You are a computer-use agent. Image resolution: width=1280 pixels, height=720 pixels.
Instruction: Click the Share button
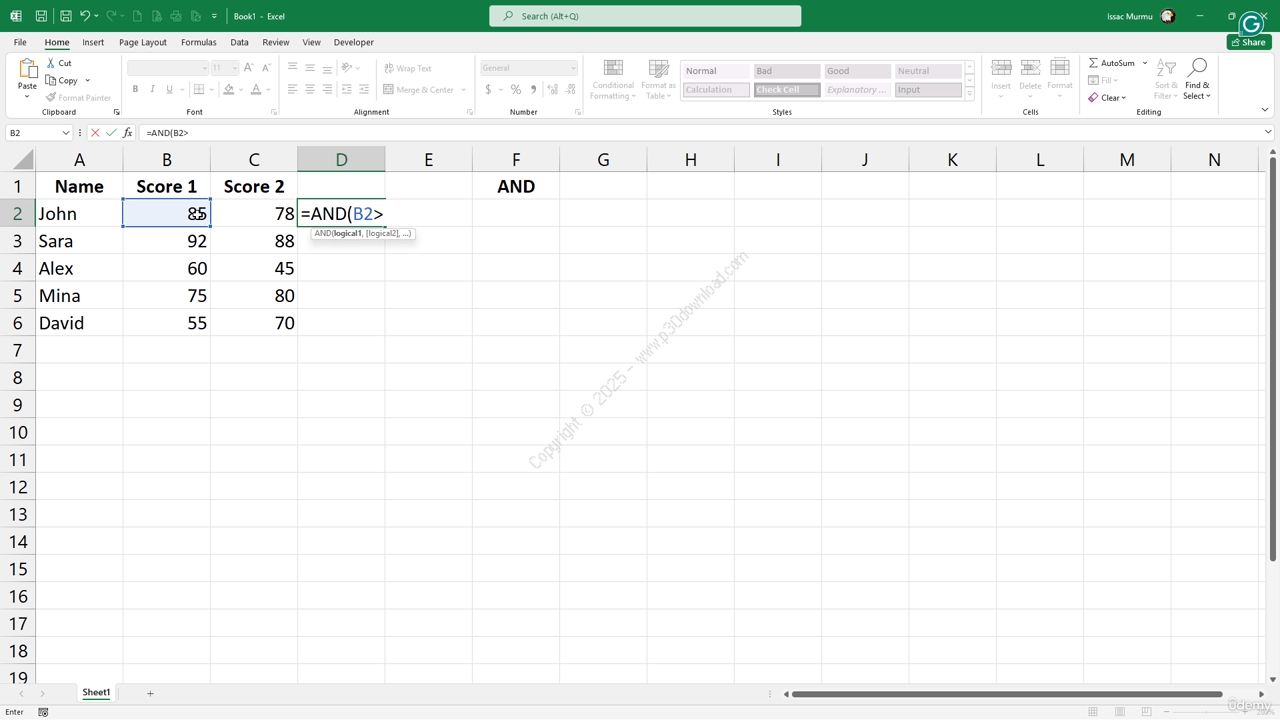click(1249, 42)
